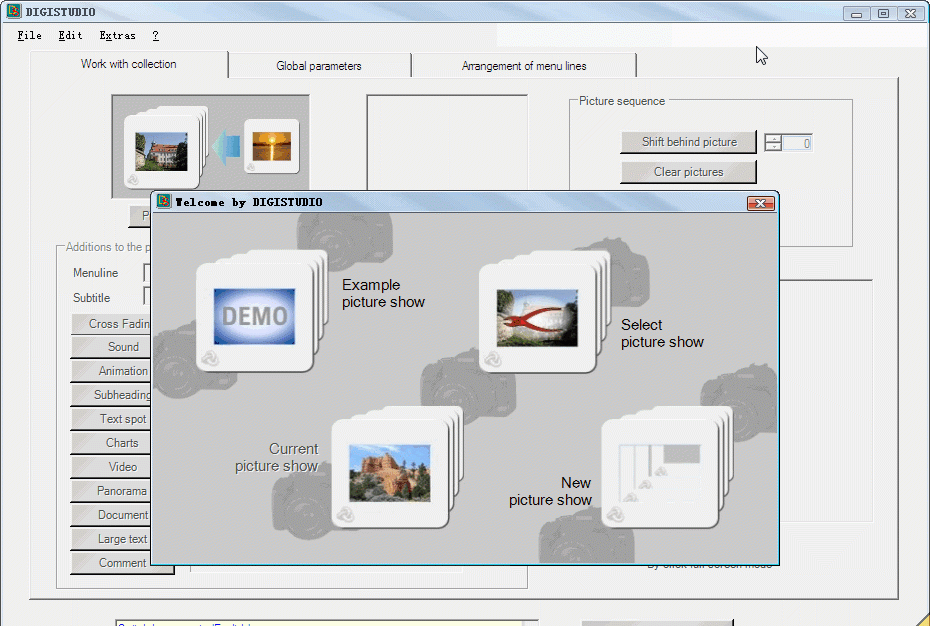
Task: Click the 'Current picture show' label
Action: pyautogui.click(x=276, y=457)
